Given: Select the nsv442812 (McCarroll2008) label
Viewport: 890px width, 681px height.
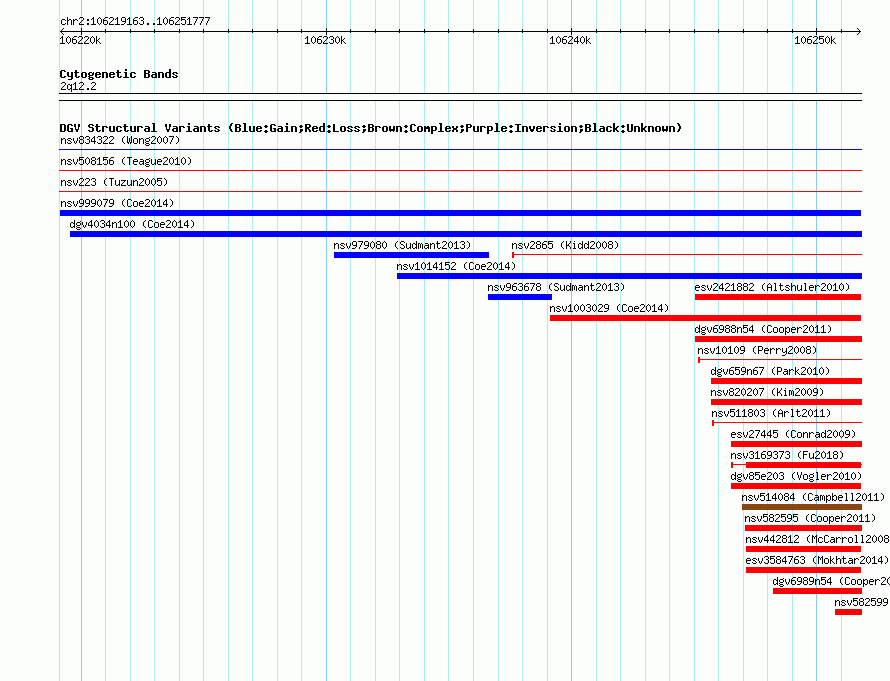Looking at the screenshot, I should tap(817, 539).
